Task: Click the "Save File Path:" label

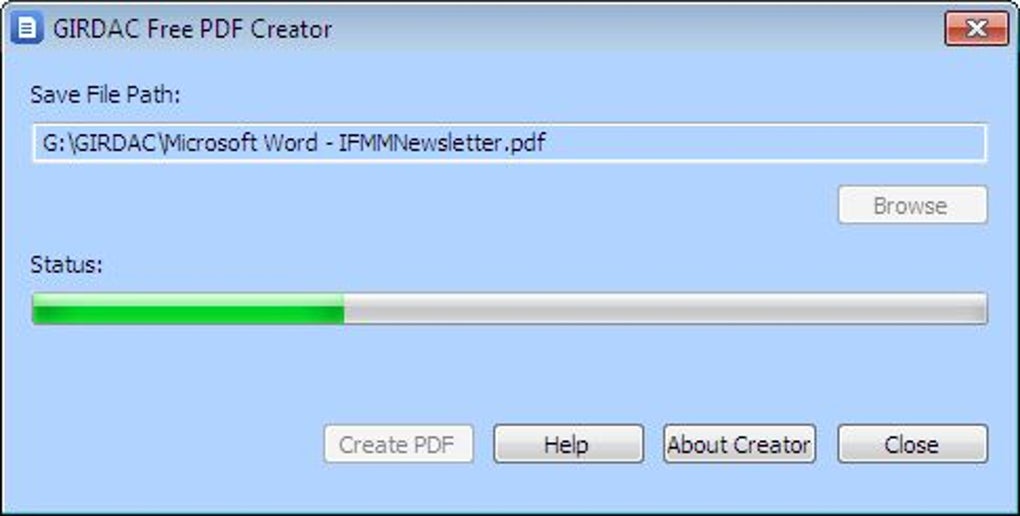Action: pyautogui.click(x=105, y=95)
